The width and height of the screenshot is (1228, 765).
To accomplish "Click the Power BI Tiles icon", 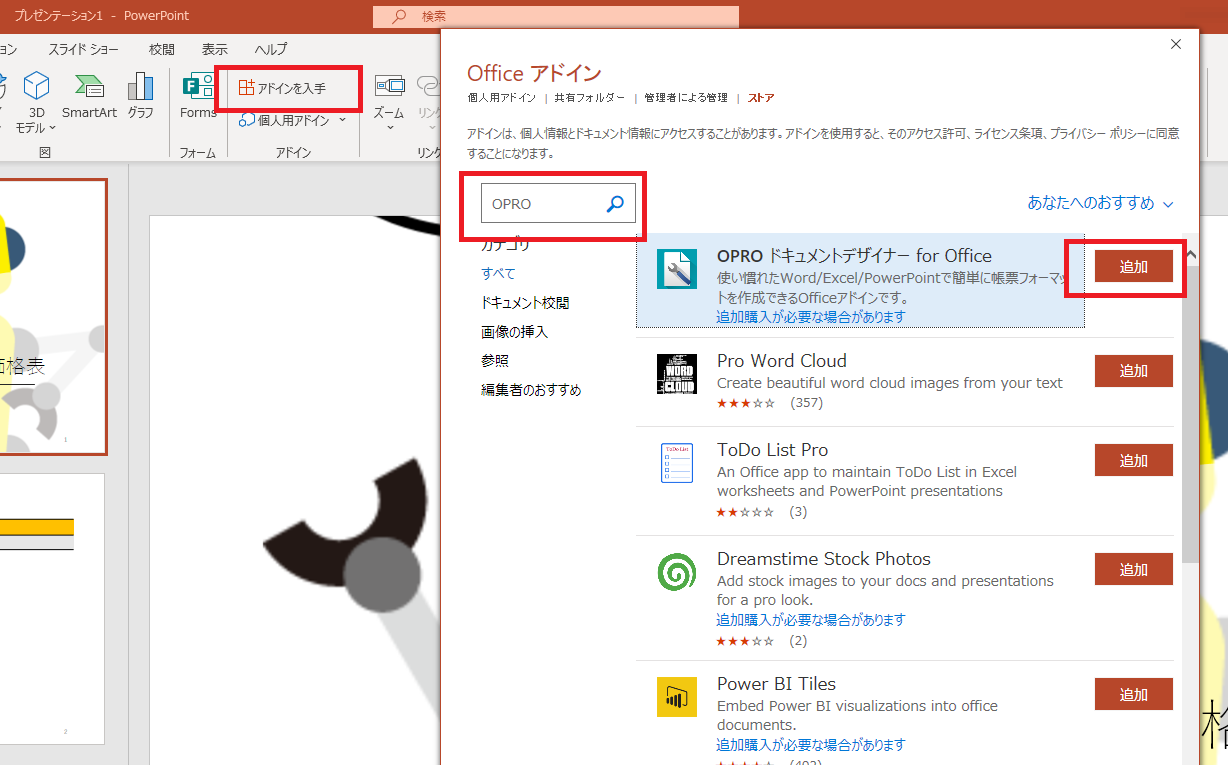I will pos(677,697).
